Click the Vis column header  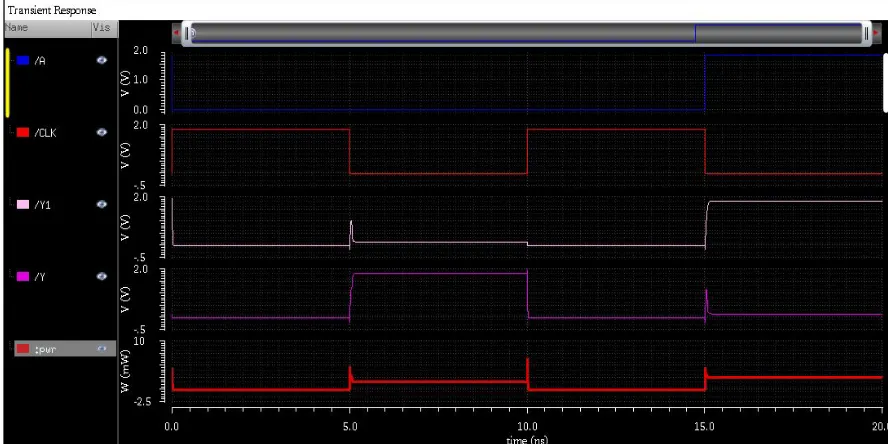(x=104, y=28)
